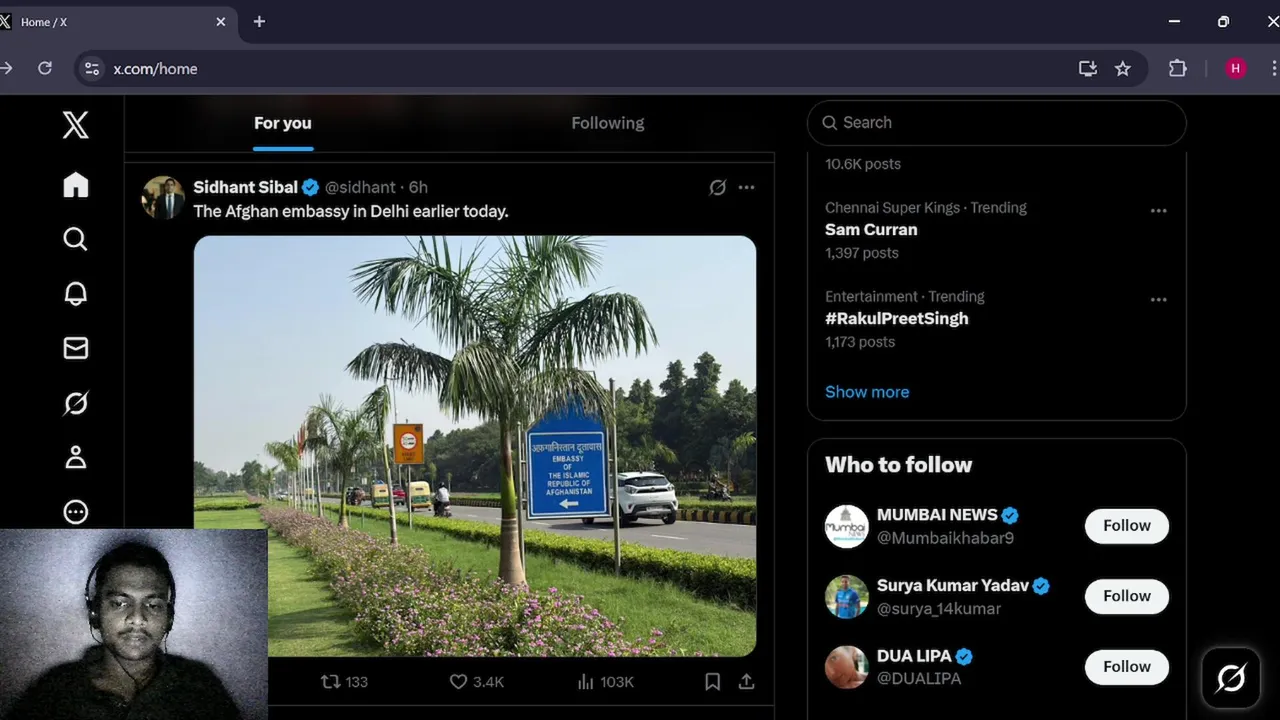Click 1,173 posts count text

(x=860, y=342)
